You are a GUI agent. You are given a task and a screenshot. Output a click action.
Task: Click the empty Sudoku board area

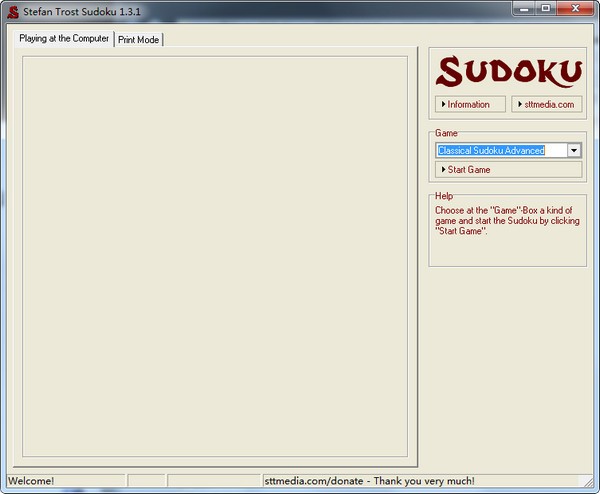[215, 256]
